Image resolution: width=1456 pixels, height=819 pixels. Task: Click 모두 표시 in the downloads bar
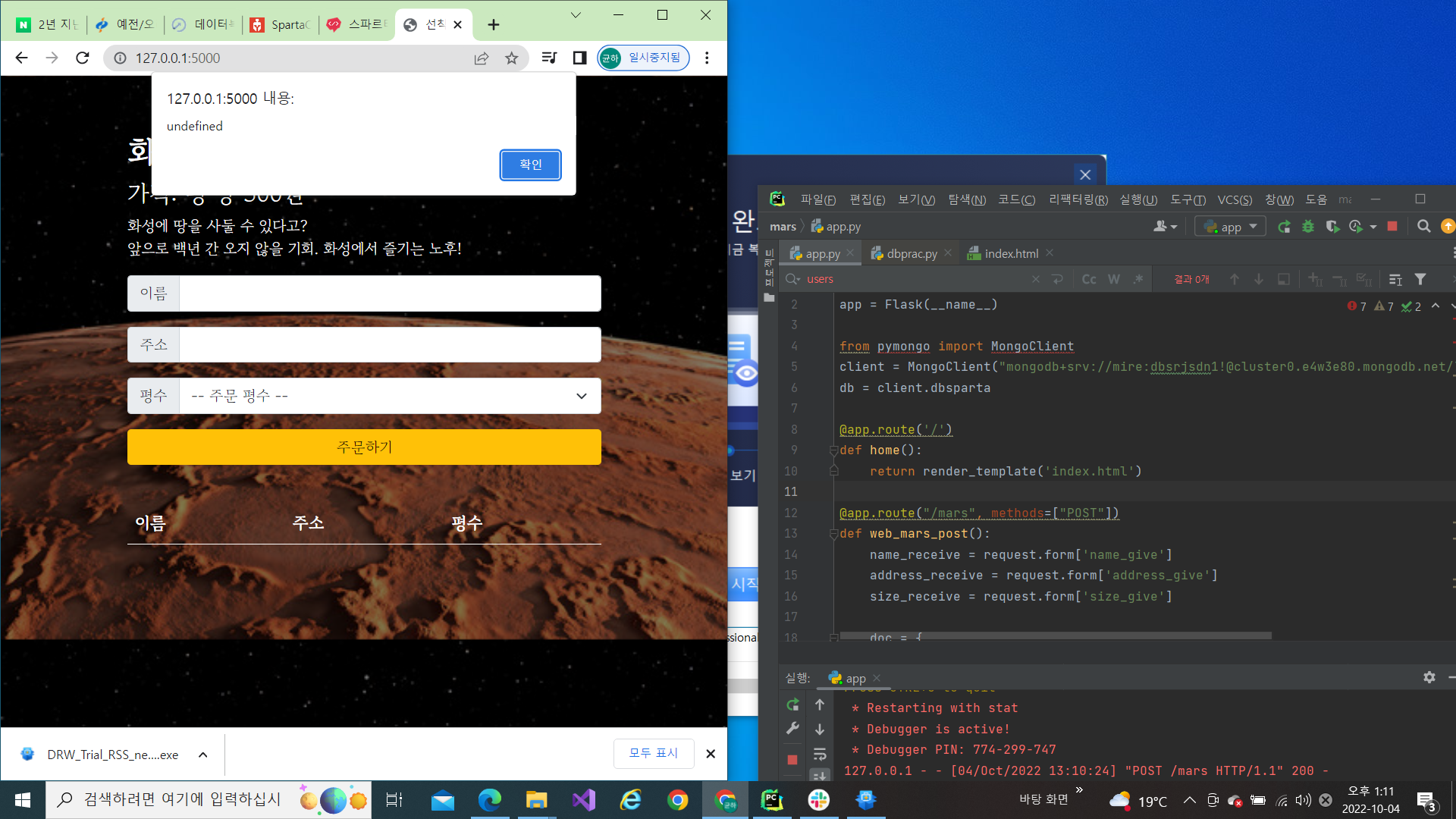[654, 753]
